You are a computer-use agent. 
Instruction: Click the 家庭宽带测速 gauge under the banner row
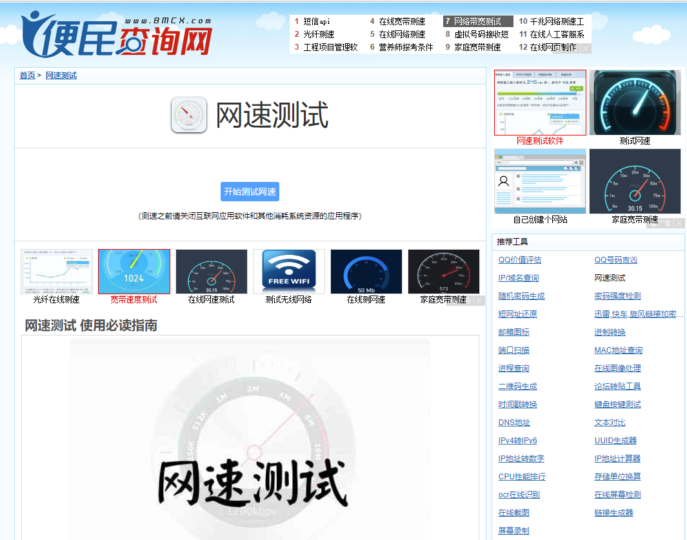click(443, 271)
